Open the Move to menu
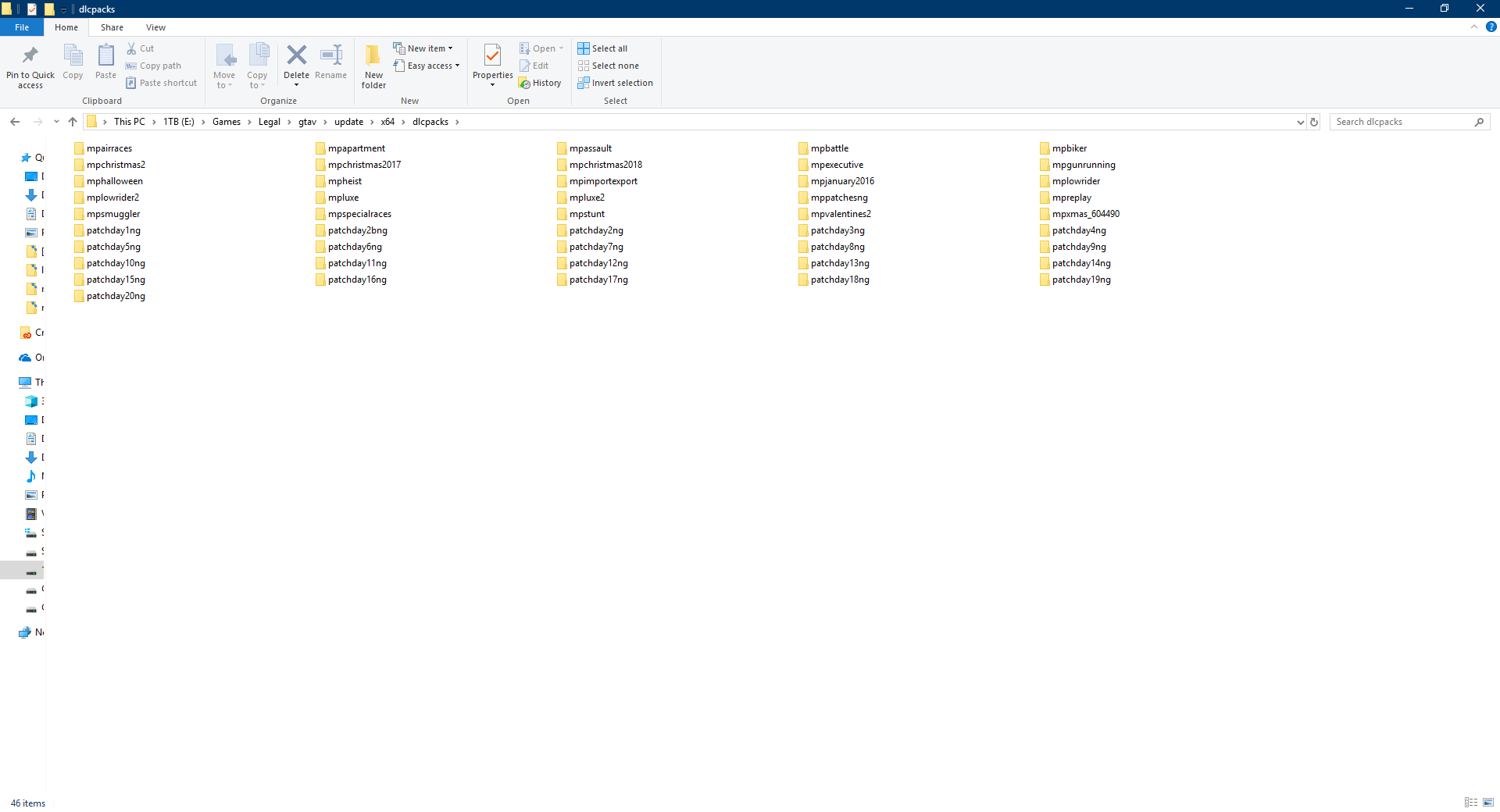This screenshot has width=1500, height=812. point(224,66)
